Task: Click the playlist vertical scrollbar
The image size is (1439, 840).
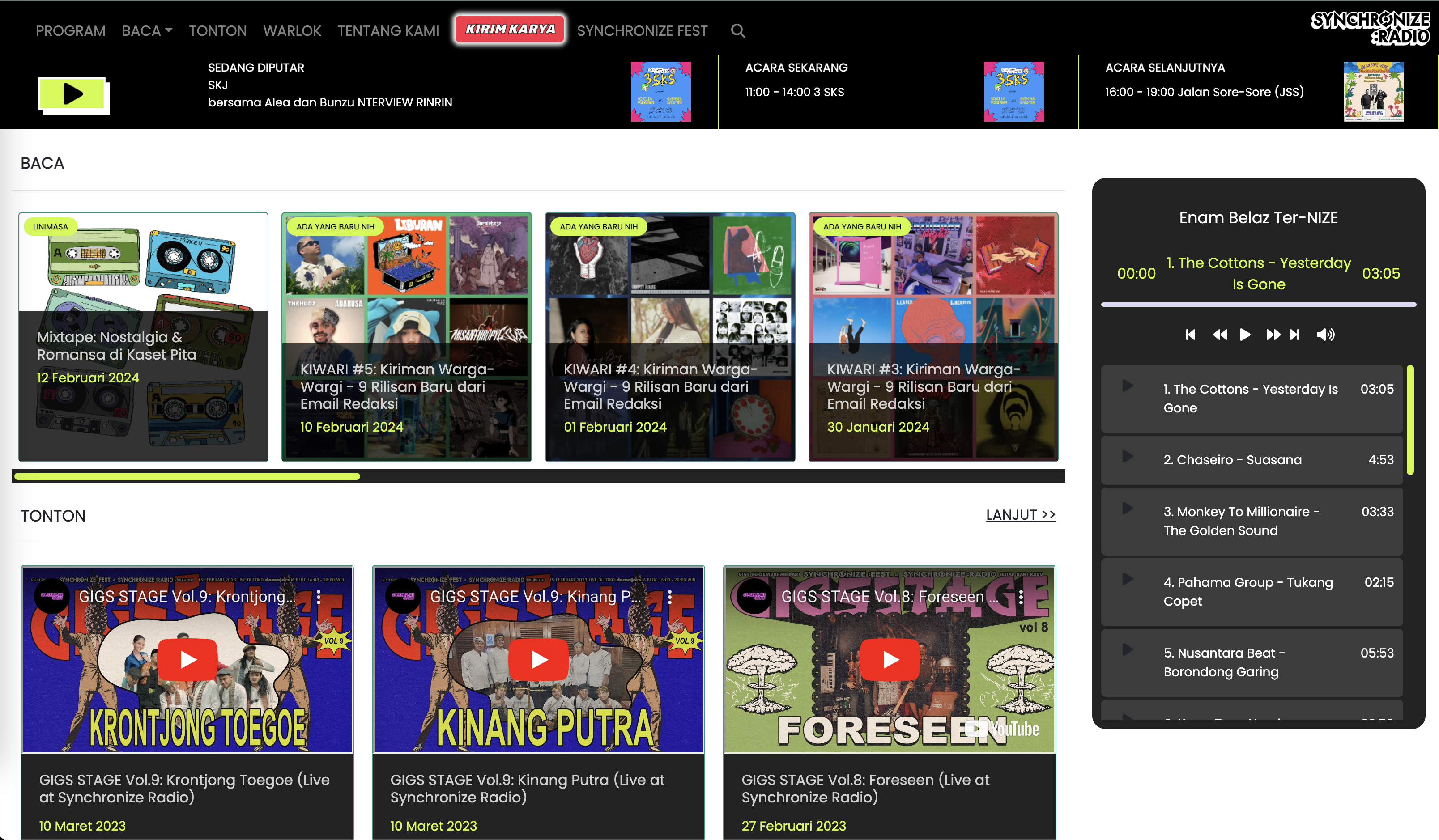Action: [1410, 420]
